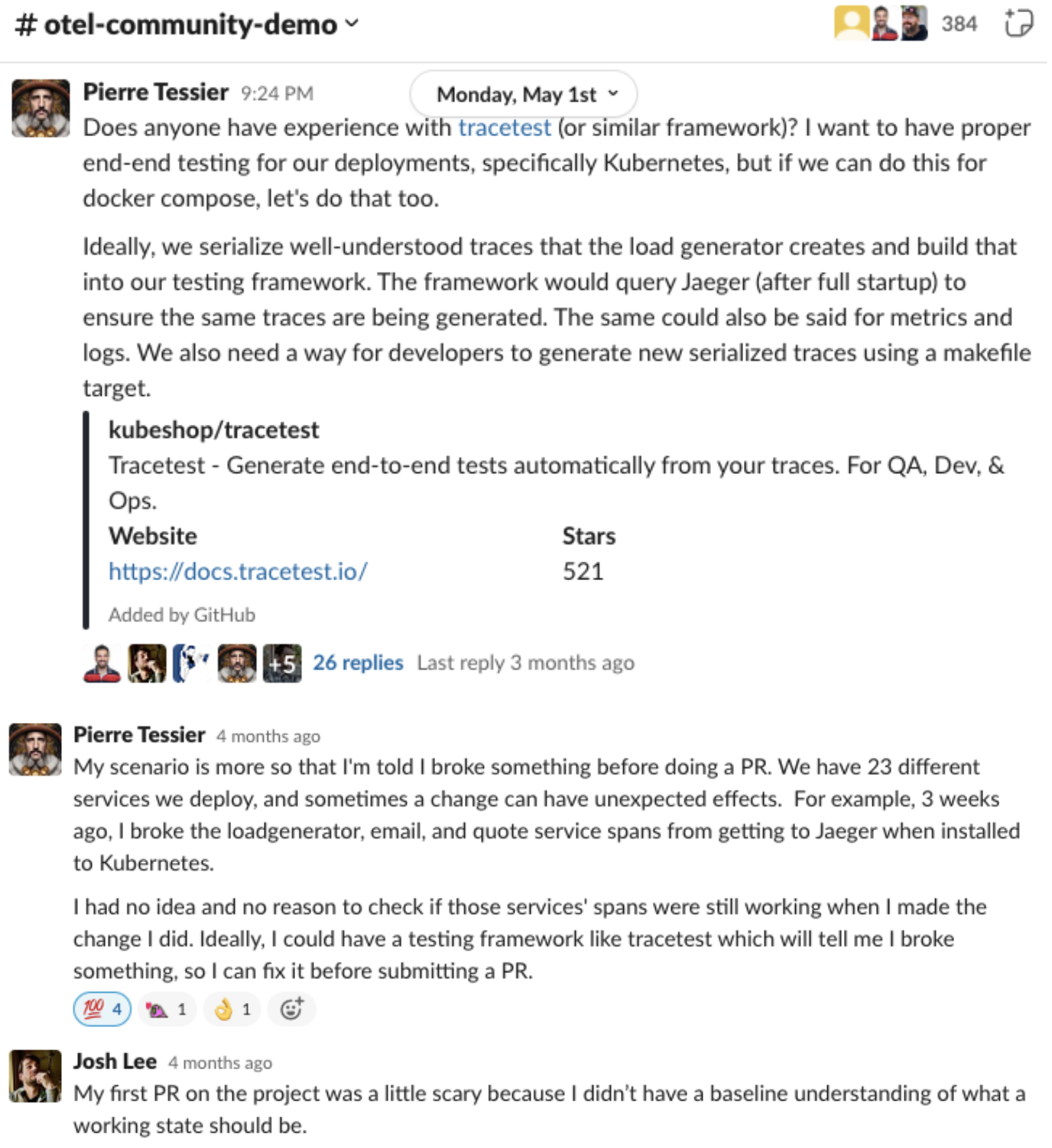Toggle the 100 emoji reaction

click(102, 1009)
